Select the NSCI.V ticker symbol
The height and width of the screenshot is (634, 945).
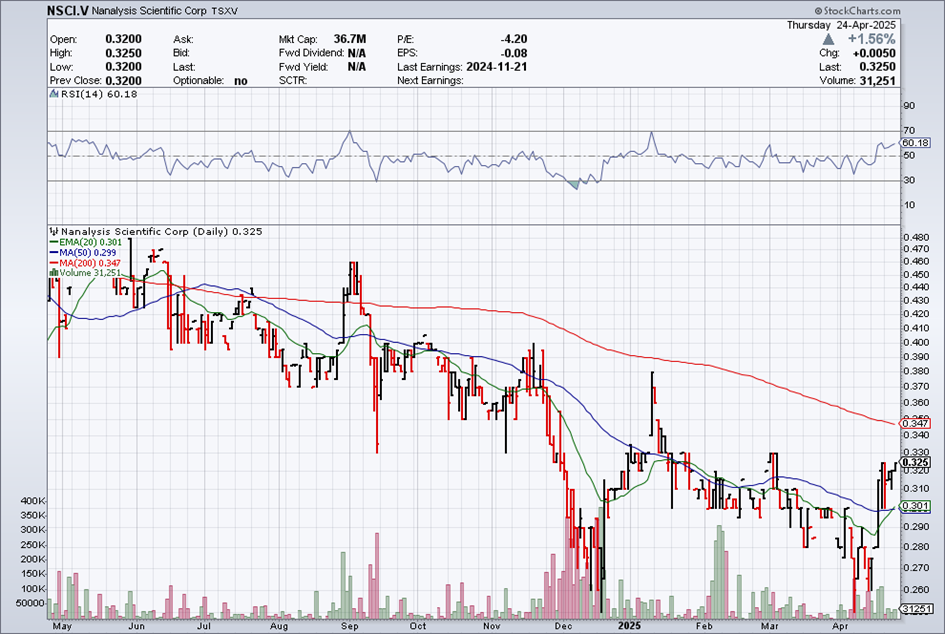(x=68, y=11)
